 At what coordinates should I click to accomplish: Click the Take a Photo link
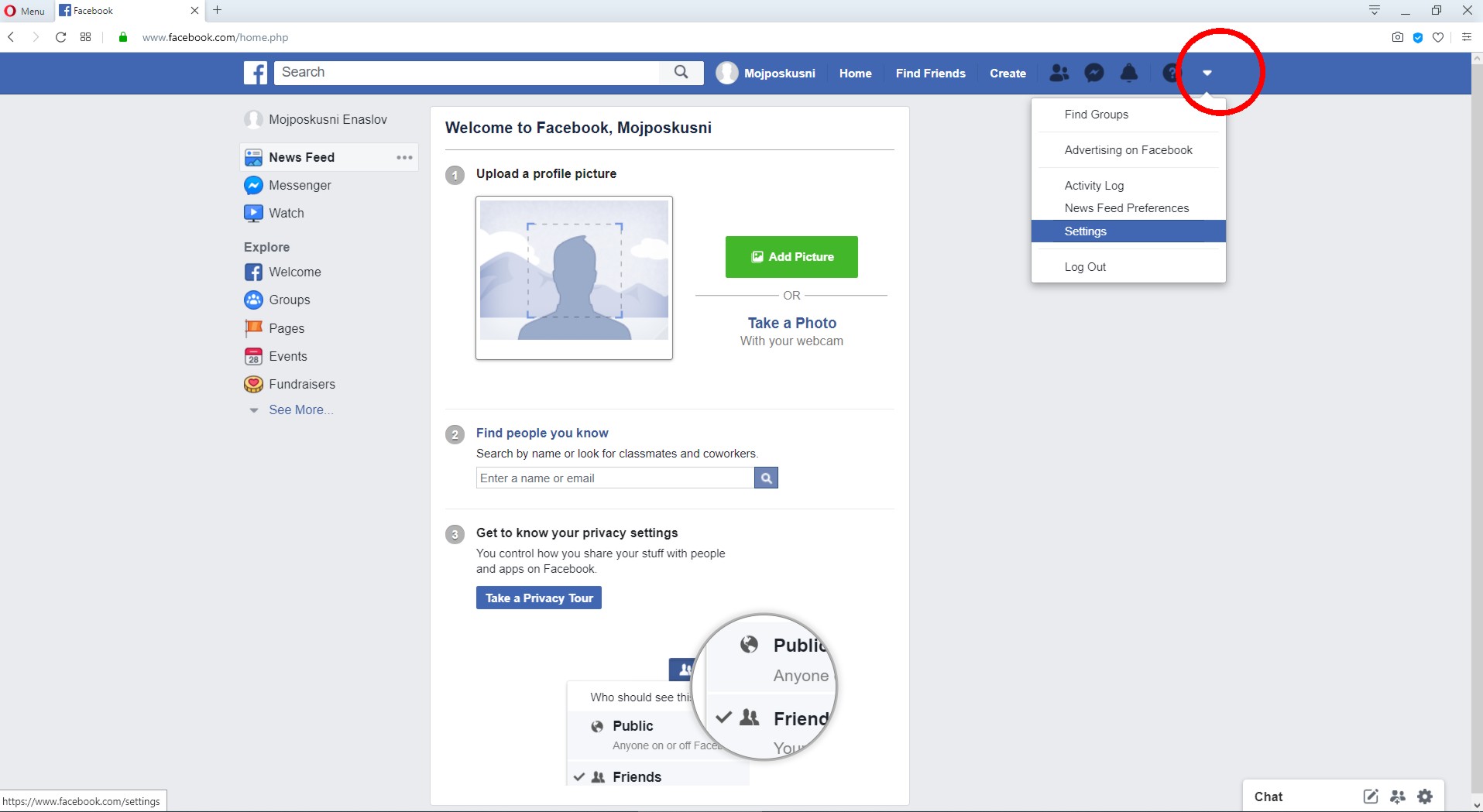tap(791, 323)
